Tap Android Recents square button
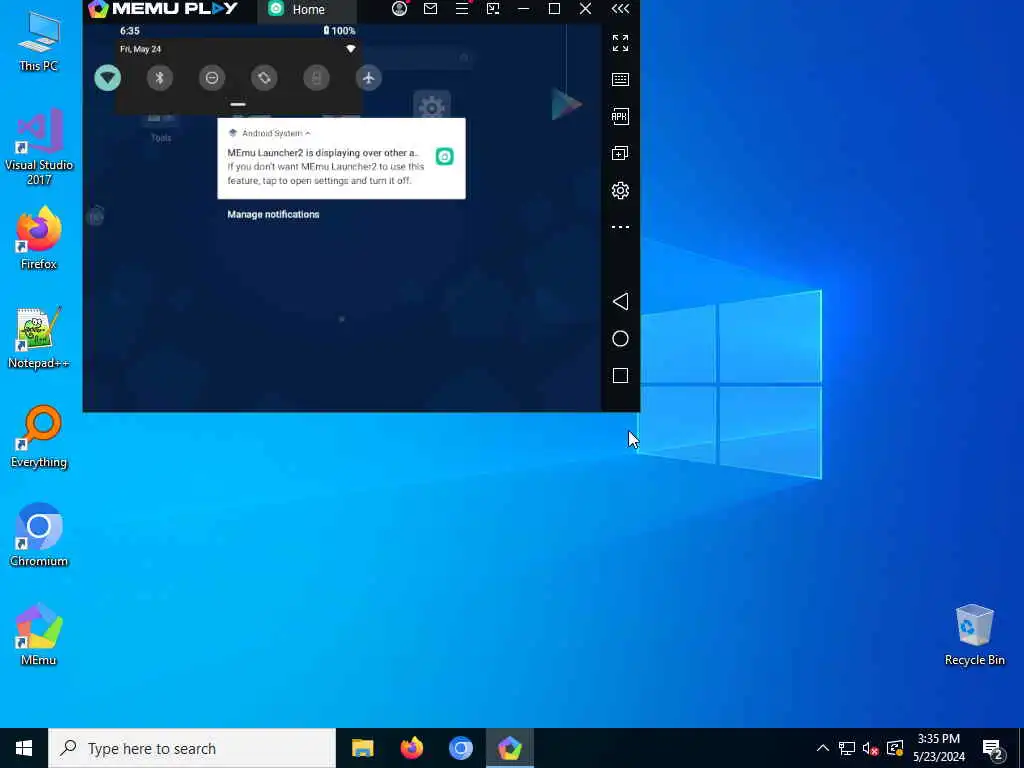Screen dimensions: 1024x768 tap(620, 376)
